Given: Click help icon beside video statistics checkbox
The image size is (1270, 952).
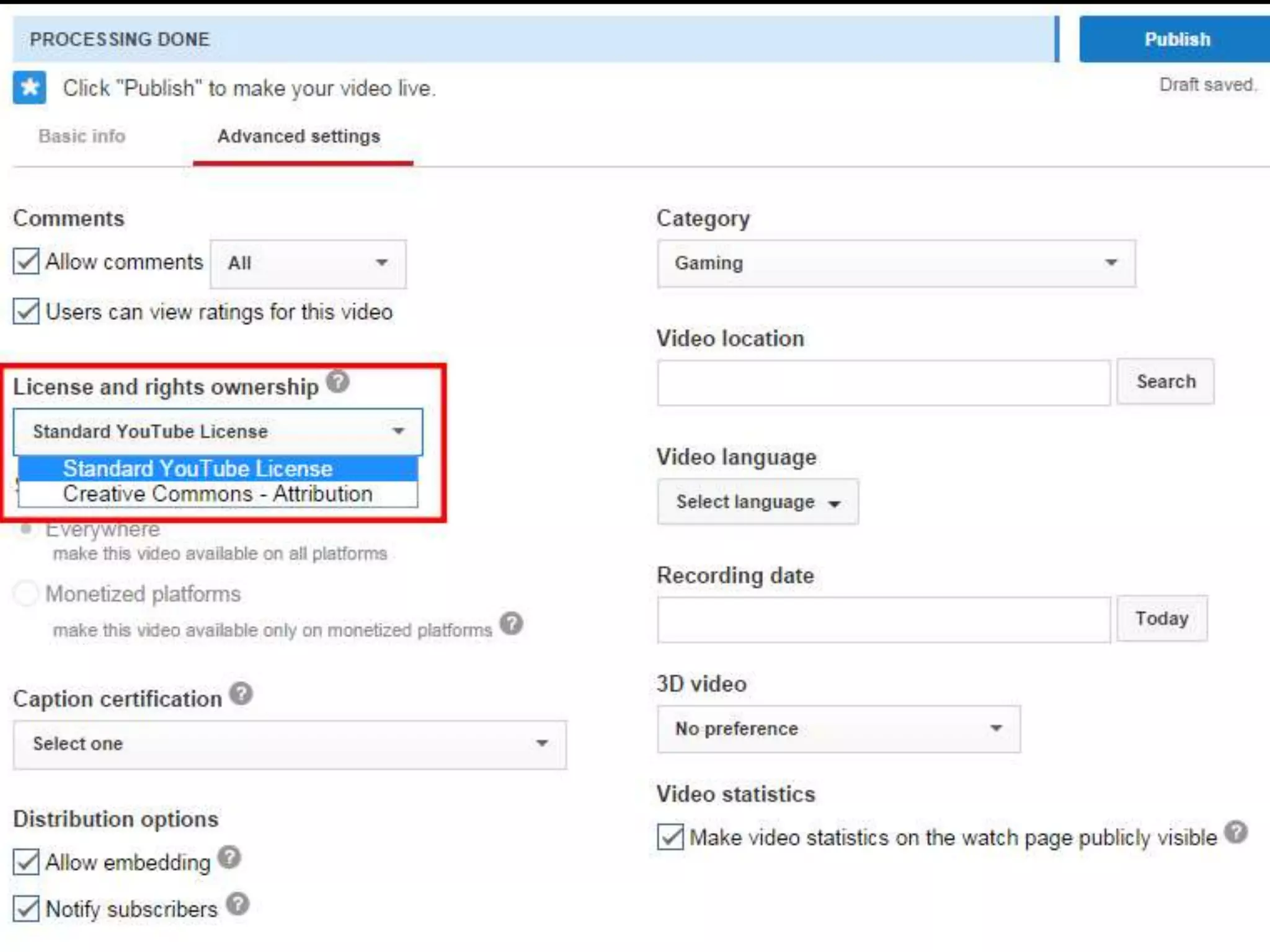Looking at the screenshot, I should (x=1236, y=832).
